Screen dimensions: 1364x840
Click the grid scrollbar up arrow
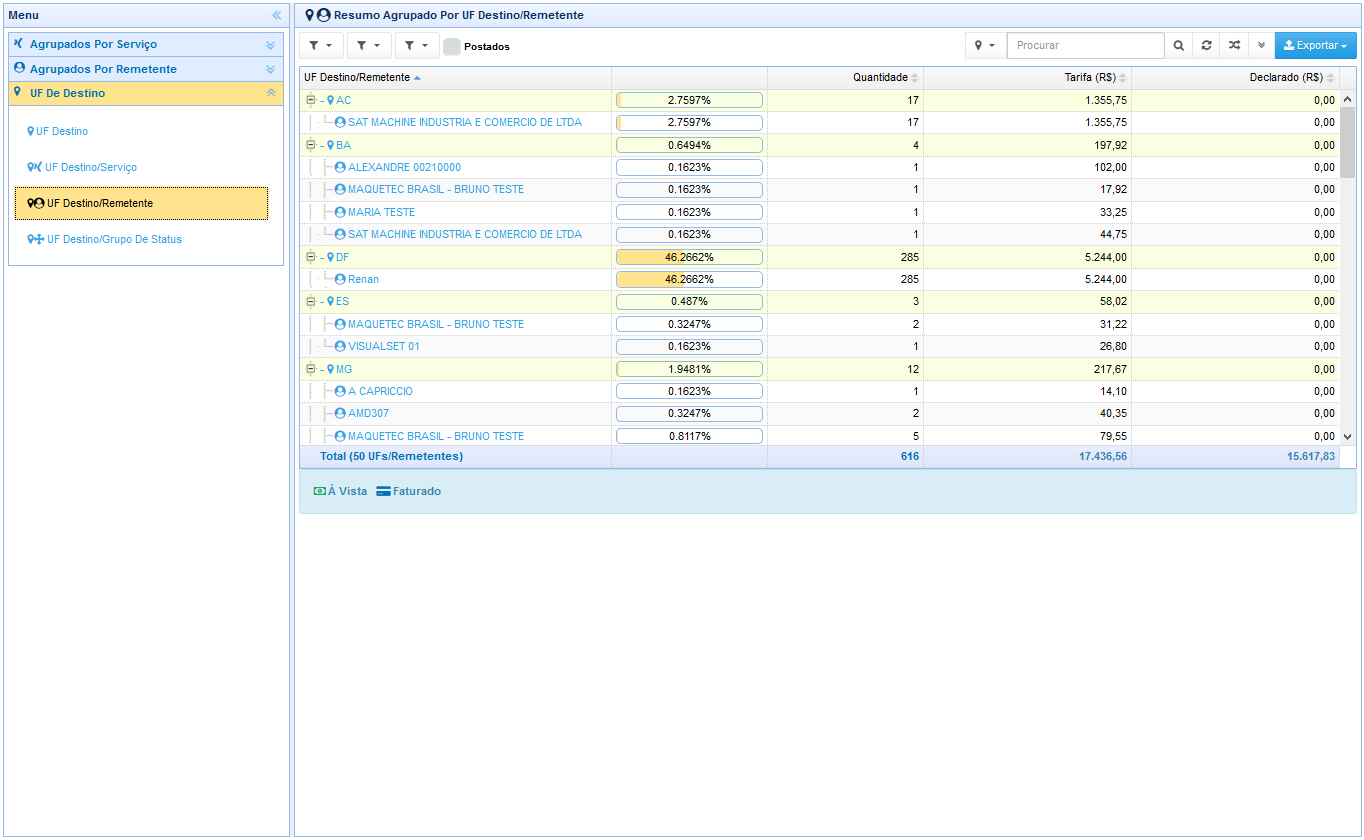click(x=1347, y=99)
